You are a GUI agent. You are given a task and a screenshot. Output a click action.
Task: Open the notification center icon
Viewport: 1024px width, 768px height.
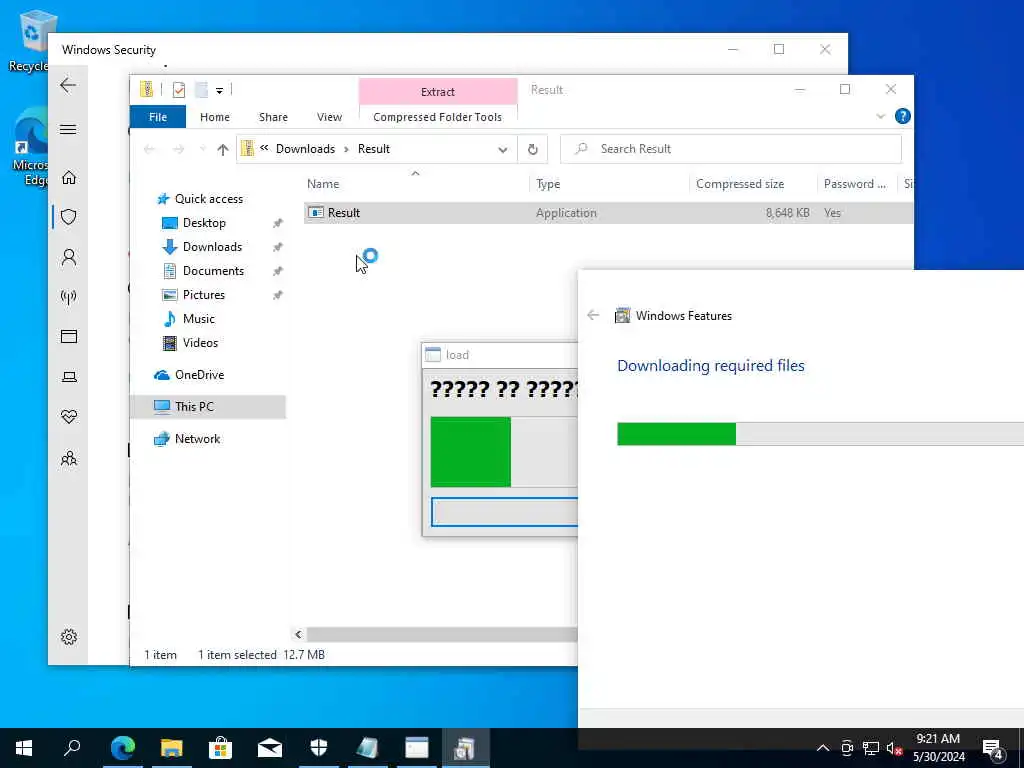tap(992, 748)
